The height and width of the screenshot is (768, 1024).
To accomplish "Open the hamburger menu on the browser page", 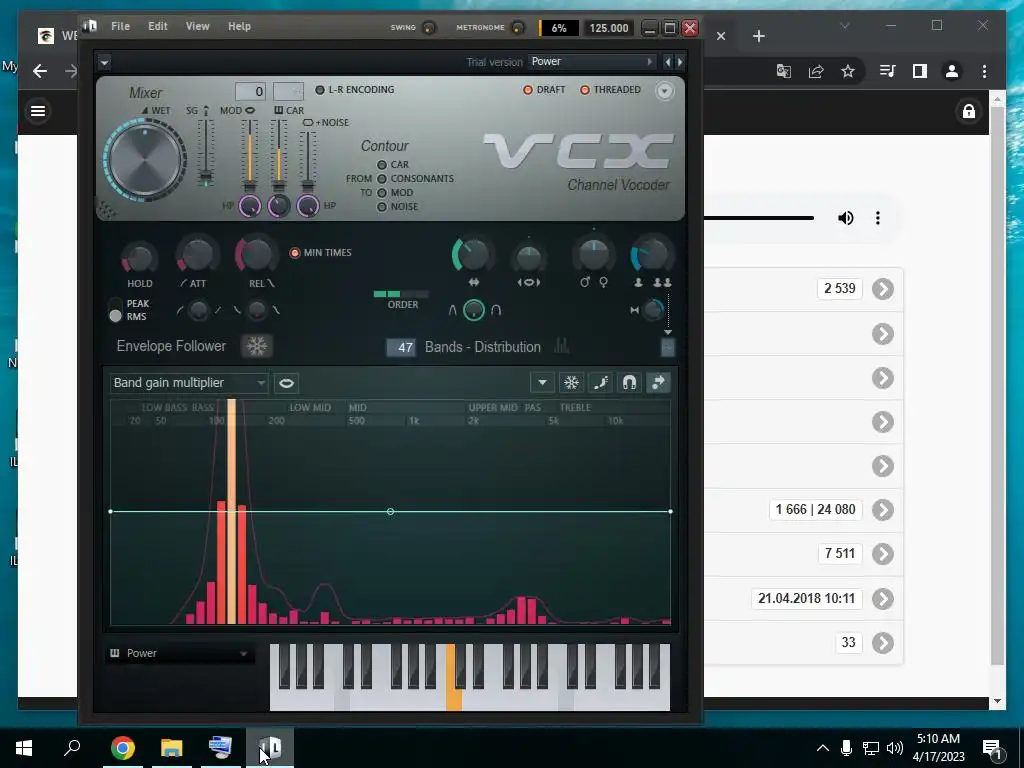I will [x=38, y=111].
